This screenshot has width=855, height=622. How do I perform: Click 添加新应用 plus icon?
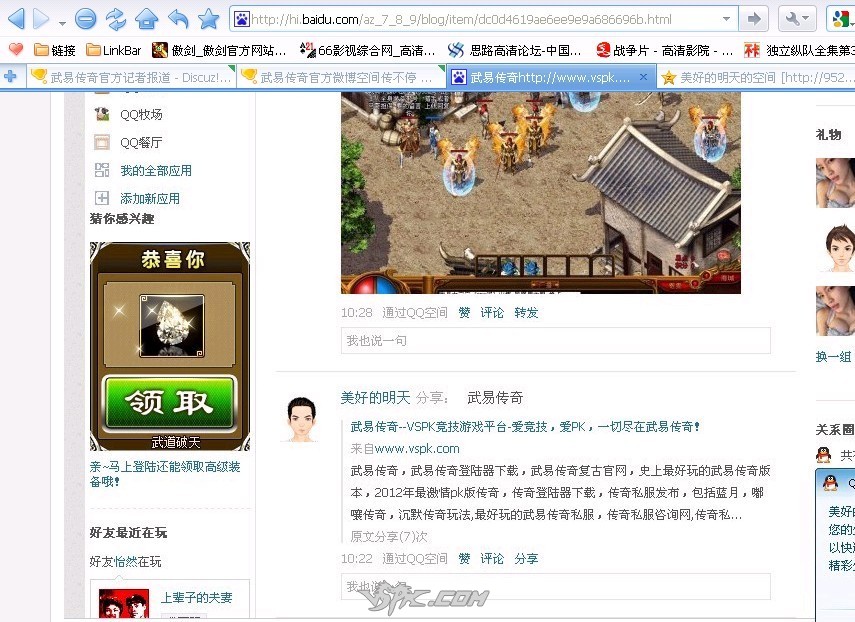click(x=102, y=198)
